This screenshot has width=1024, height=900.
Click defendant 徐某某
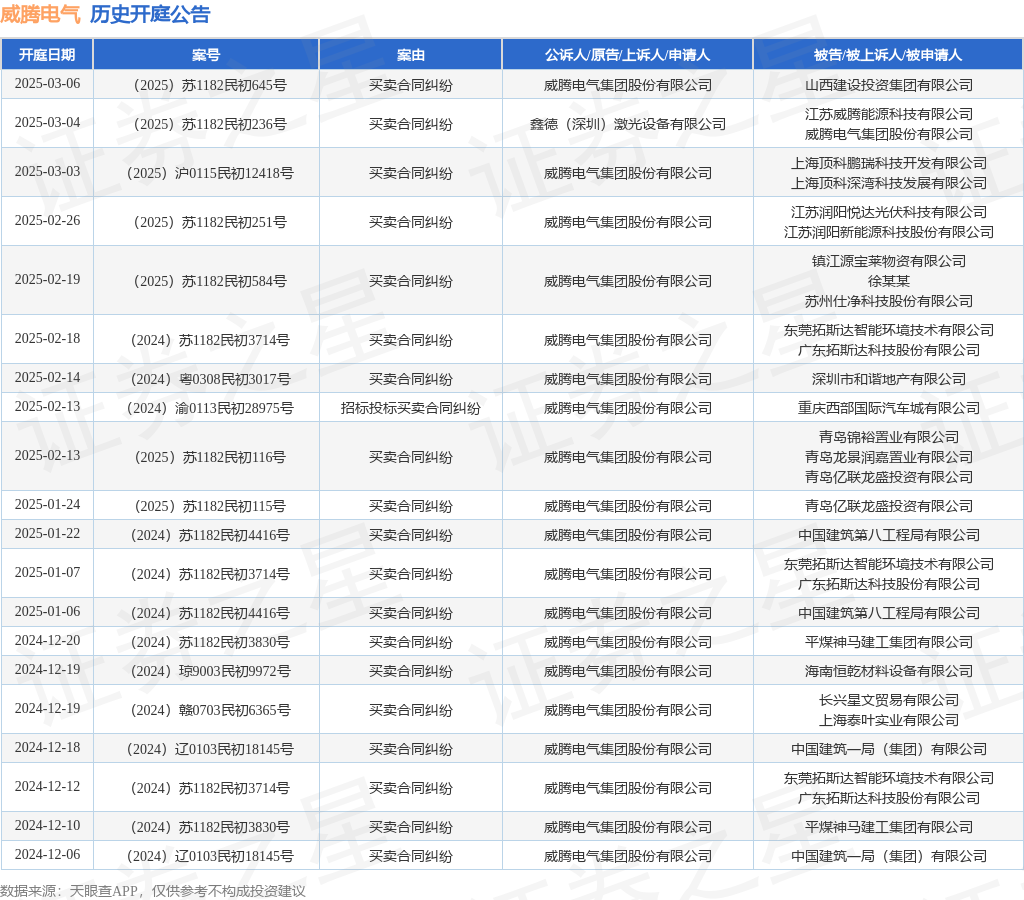889,281
